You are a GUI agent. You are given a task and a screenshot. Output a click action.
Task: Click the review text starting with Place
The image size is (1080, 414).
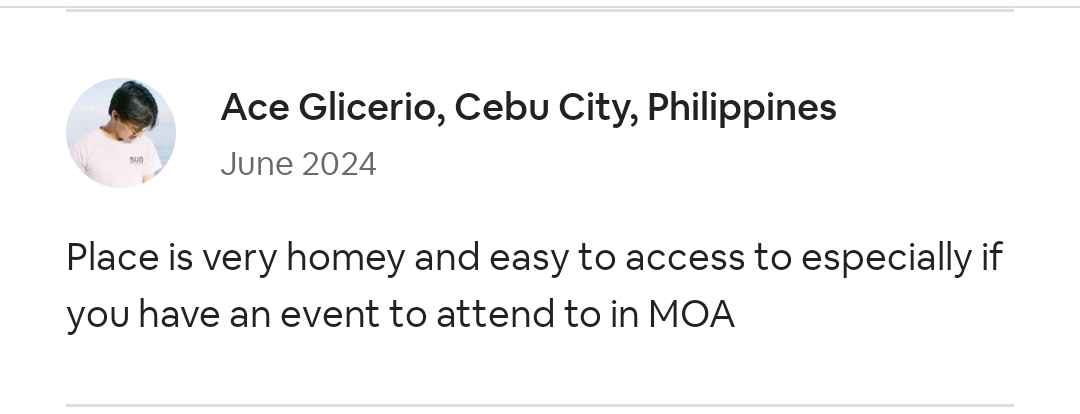(534, 286)
